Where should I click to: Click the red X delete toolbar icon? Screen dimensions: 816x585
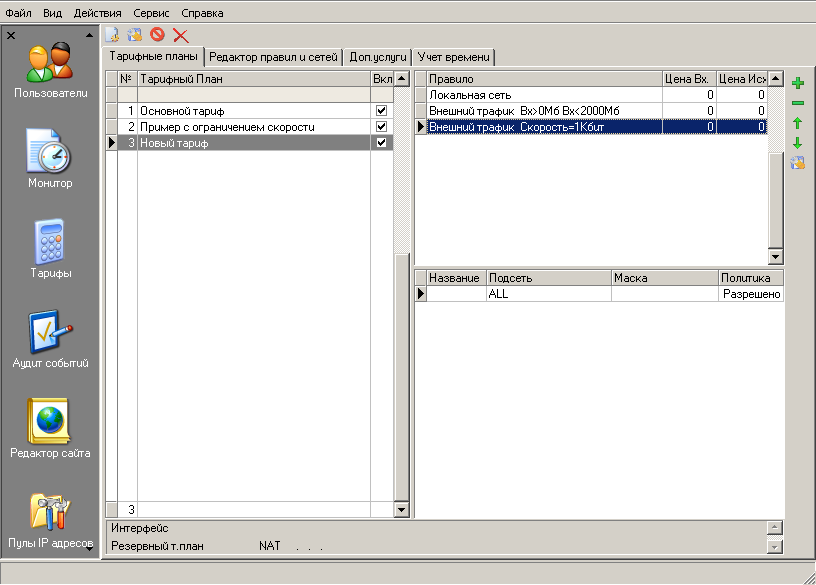(181, 35)
